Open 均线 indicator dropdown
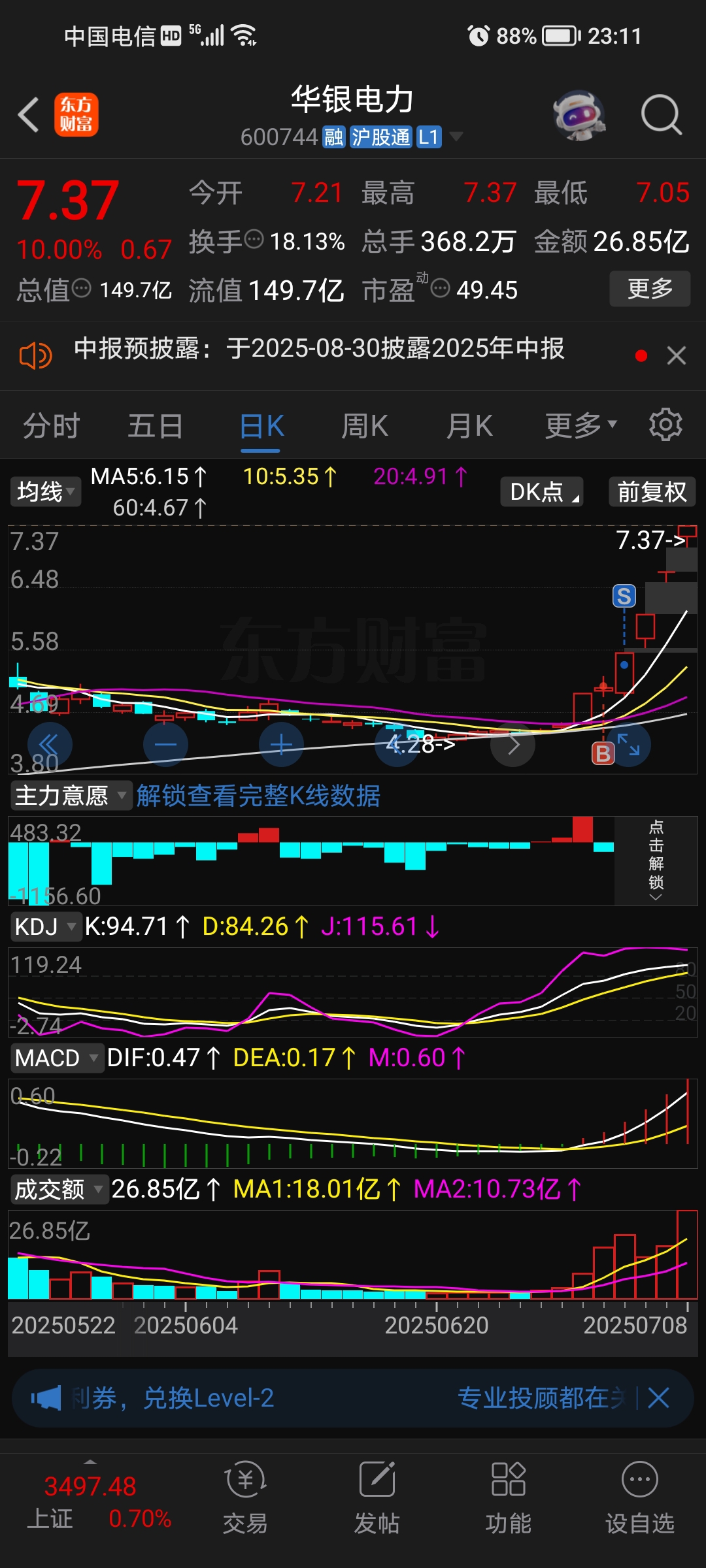The image size is (706, 1568). pos(45,492)
